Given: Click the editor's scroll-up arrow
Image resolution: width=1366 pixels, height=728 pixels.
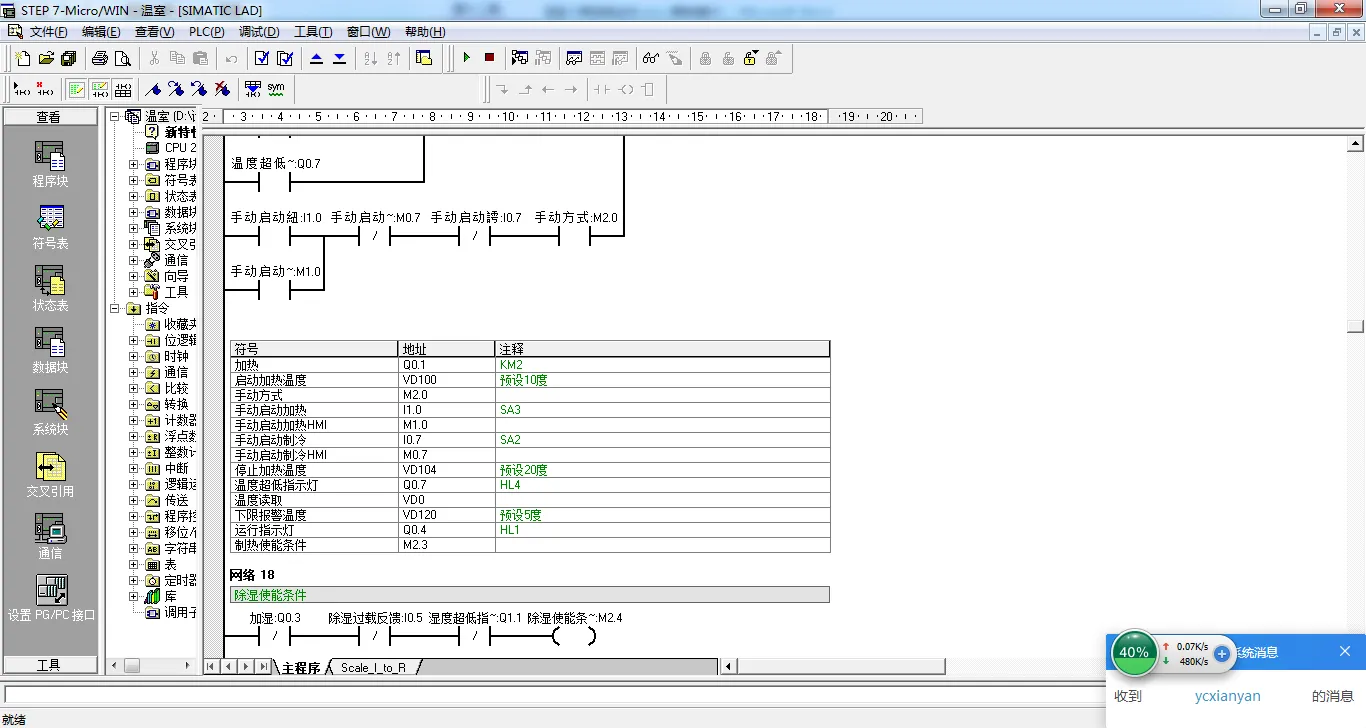Looking at the screenshot, I should point(1355,144).
